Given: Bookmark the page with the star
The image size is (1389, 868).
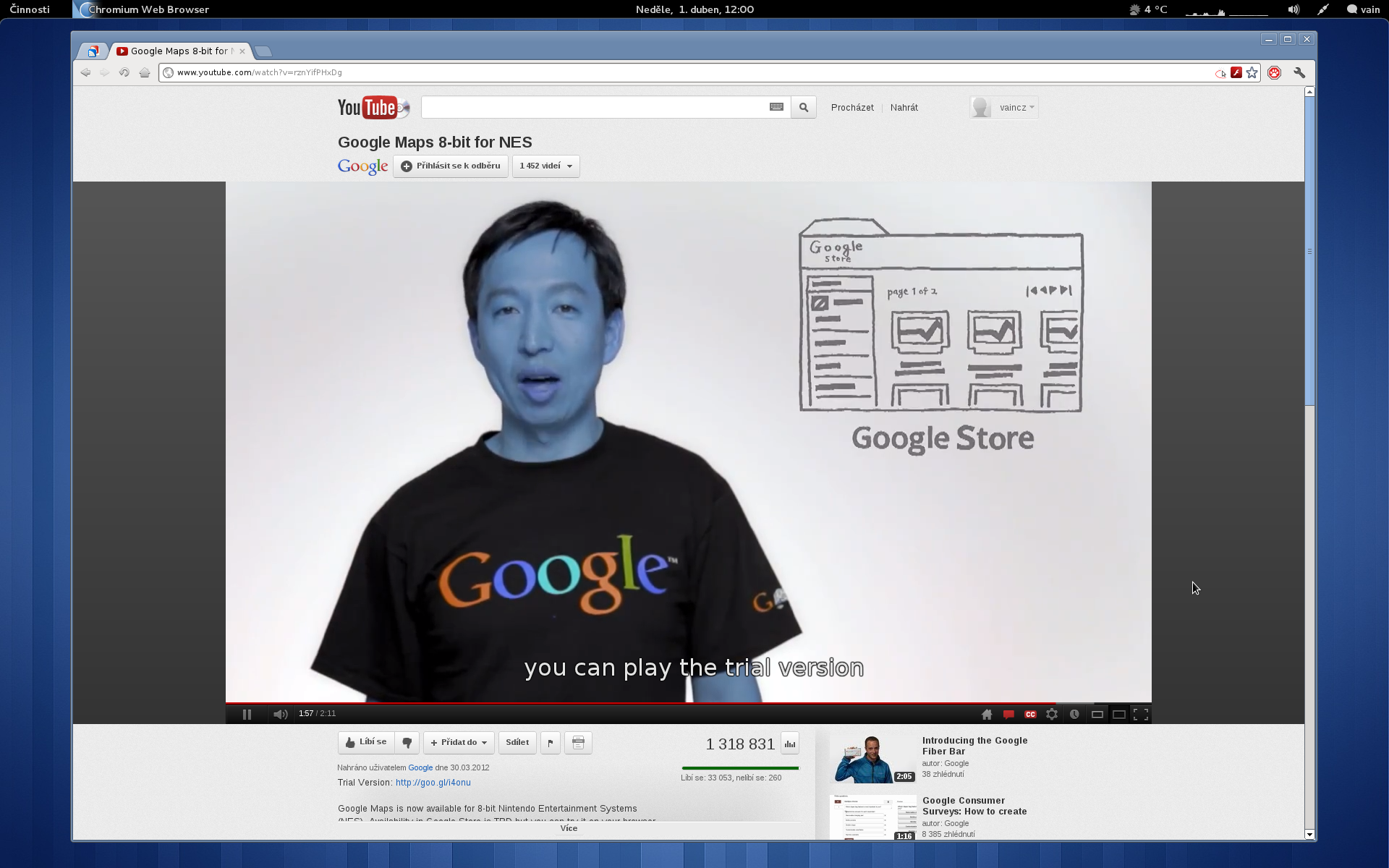Looking at the screenshot, I should point(1252,72).
